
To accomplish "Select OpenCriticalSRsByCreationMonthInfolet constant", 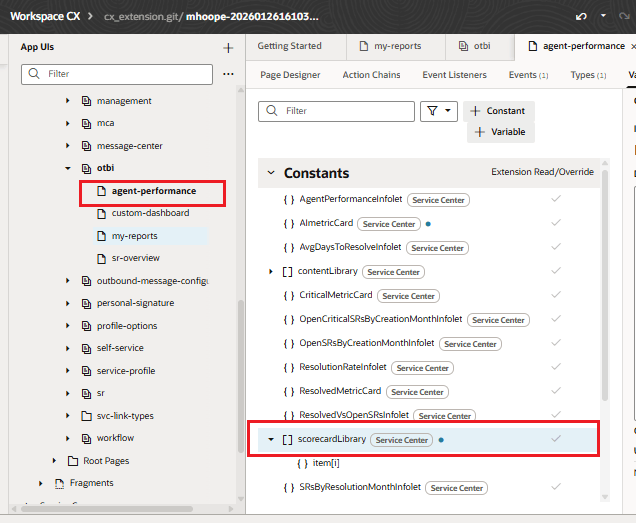I will pyautogui.click(x=380, y=319).
